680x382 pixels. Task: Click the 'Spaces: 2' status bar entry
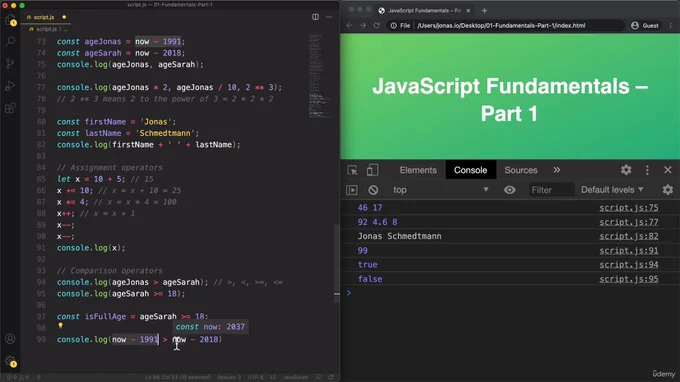229,377
